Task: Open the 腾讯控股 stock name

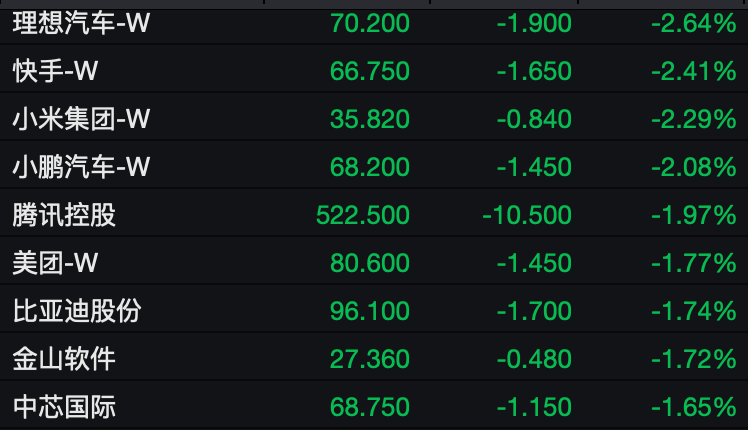Action: pos(64,215)
